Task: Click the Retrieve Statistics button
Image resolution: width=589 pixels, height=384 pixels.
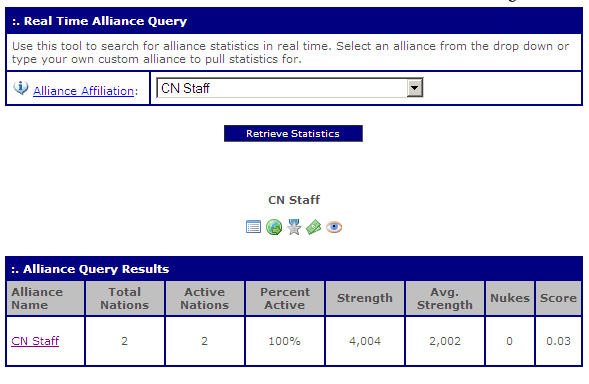Action: coord(293,133)
